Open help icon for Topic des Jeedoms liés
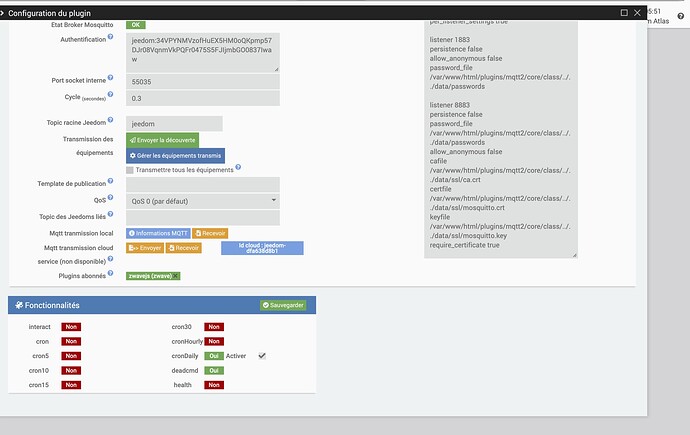This screenshot has height=435, width=690. (110, 214)
